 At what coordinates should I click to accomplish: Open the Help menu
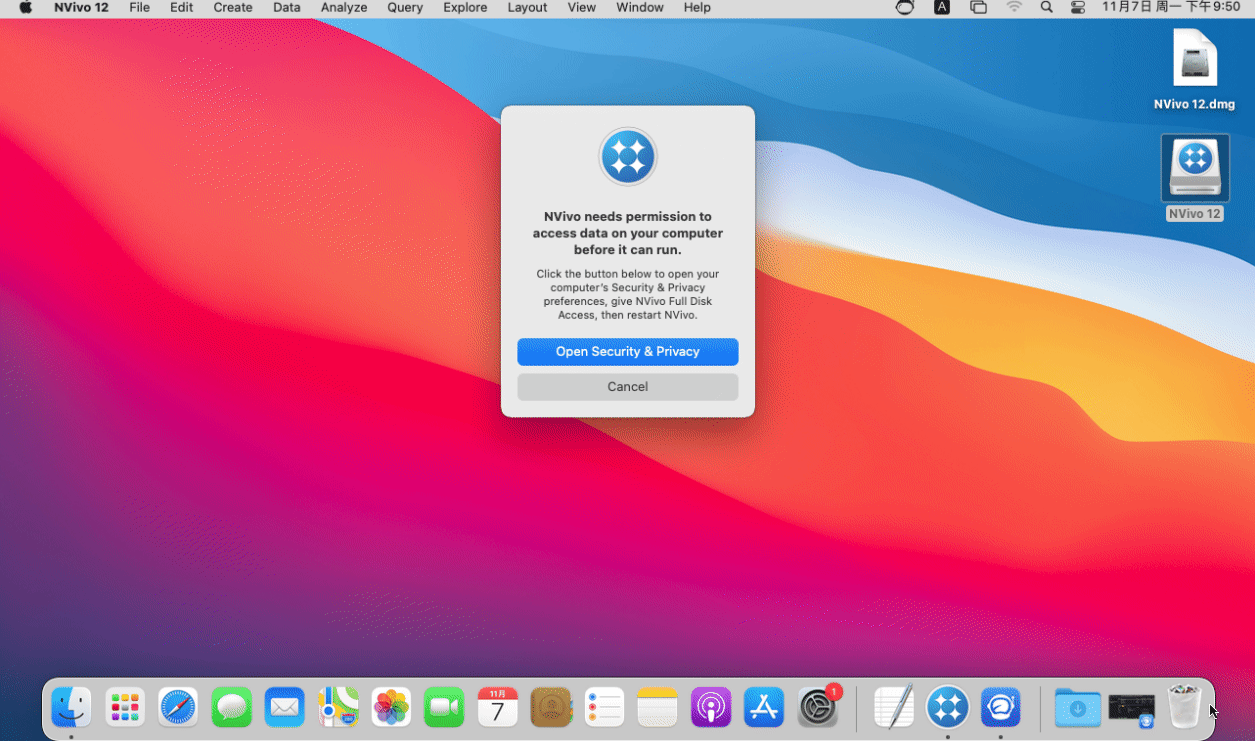(x=697, y=8)
